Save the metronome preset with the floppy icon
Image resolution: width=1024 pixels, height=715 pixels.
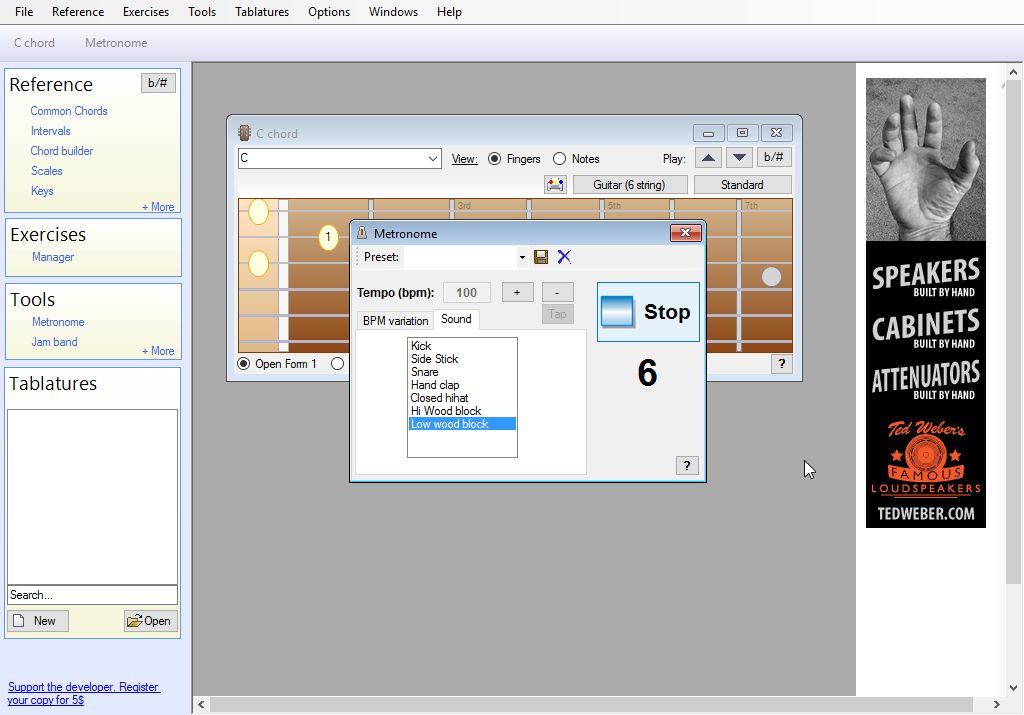(541, 257)
